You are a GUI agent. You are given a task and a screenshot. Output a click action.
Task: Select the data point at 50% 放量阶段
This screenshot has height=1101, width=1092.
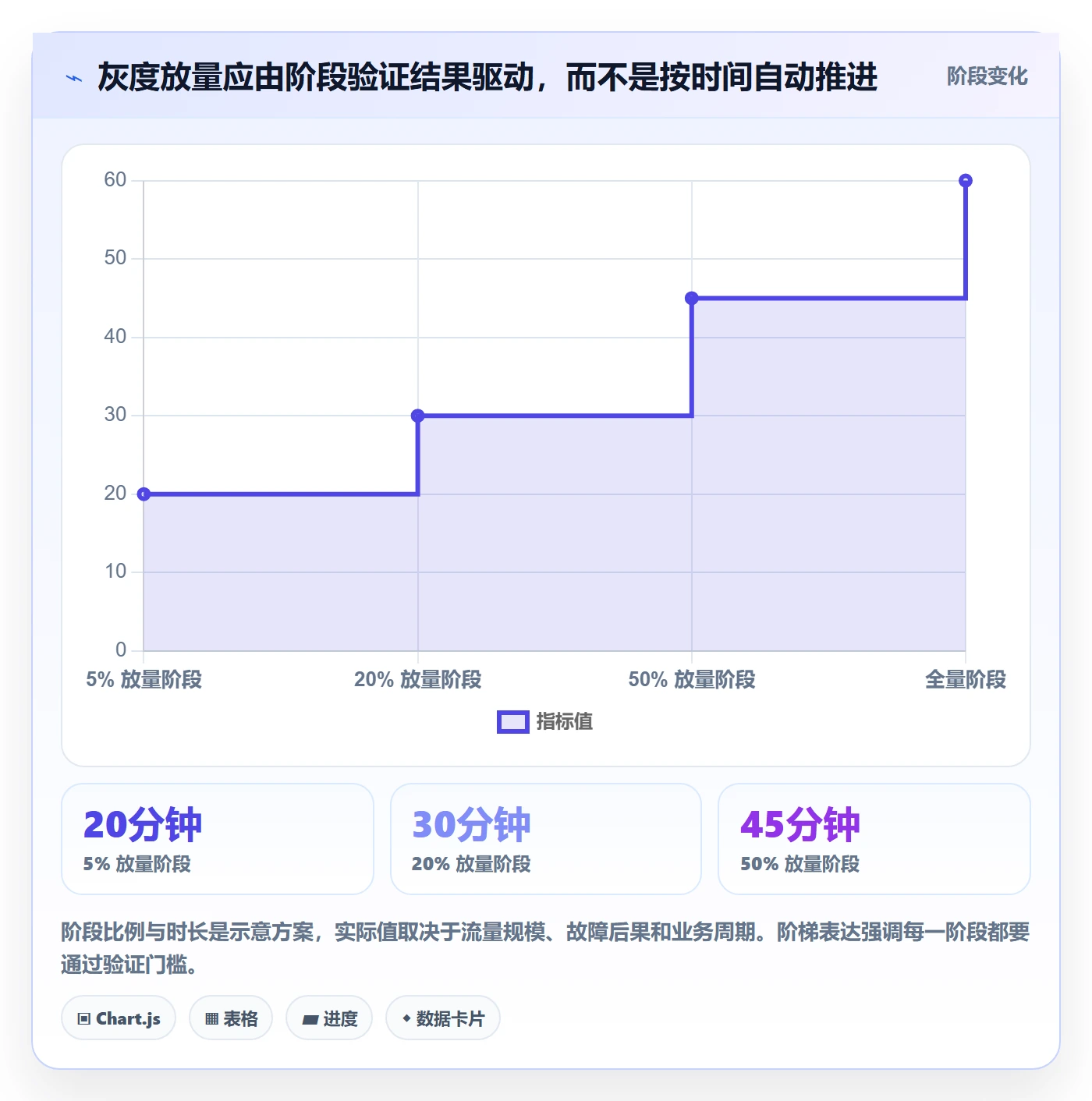tap(692, 298)
